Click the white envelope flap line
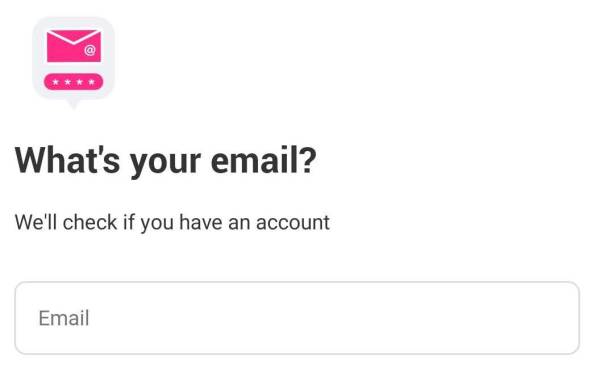 pyautogui.click(x=74, y=37)
